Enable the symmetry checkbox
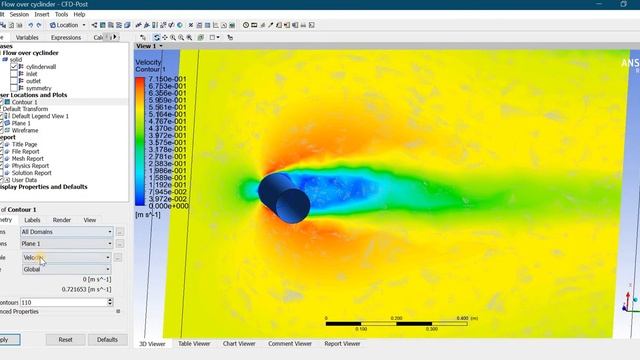 [x=14, y=88]
